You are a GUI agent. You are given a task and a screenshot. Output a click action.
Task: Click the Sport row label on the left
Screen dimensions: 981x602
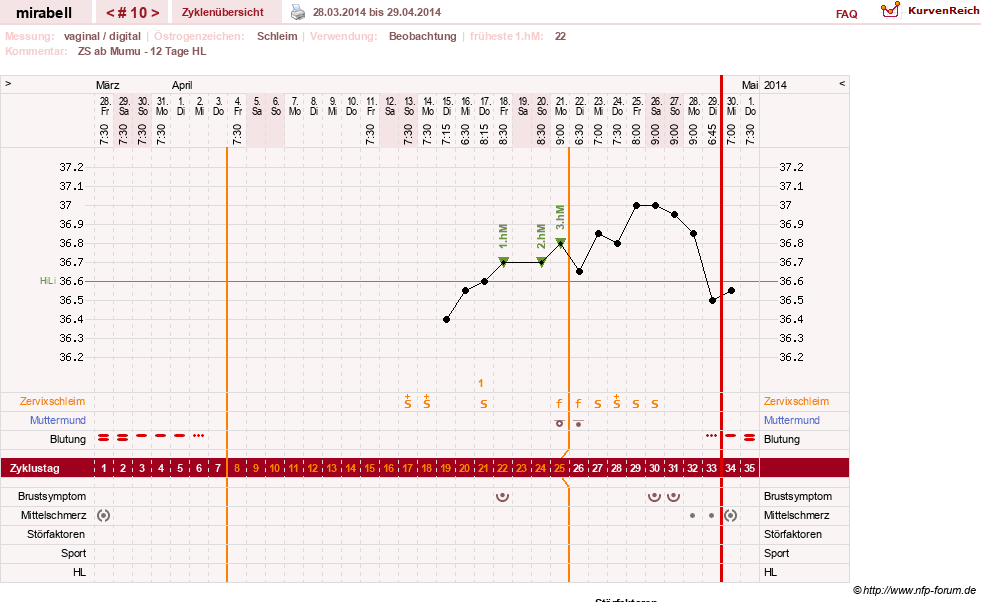(73, 553)
